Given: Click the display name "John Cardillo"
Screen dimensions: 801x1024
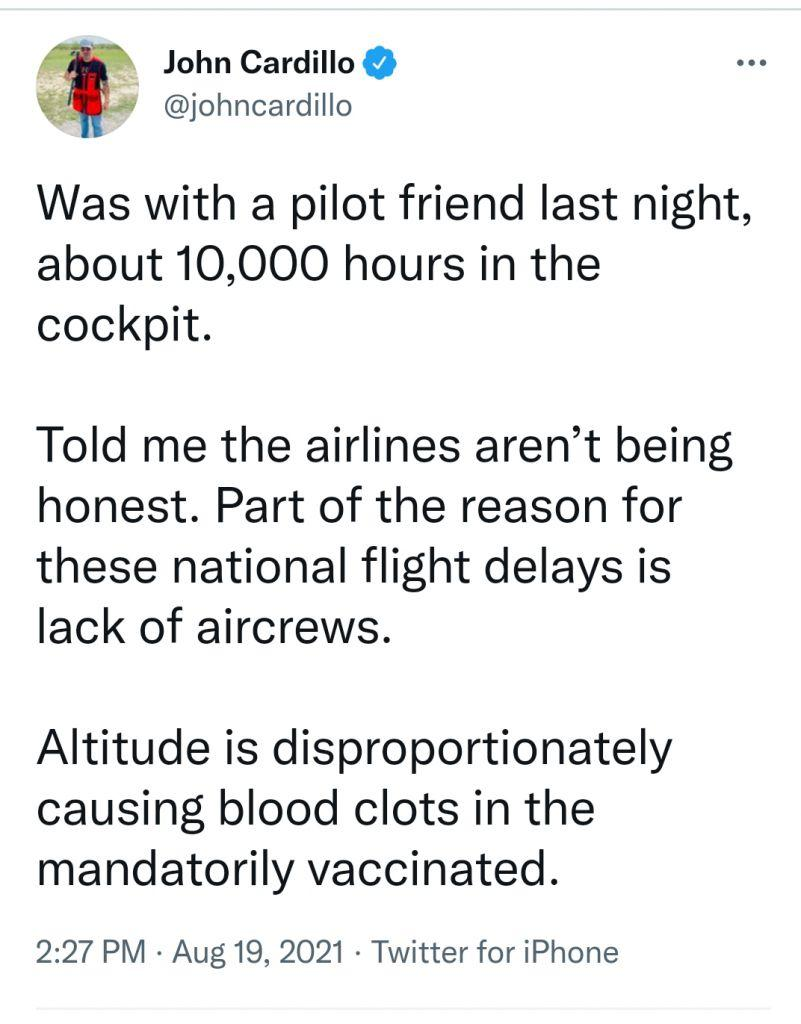Looking at the screenshot, I should (x=258, y=64).
